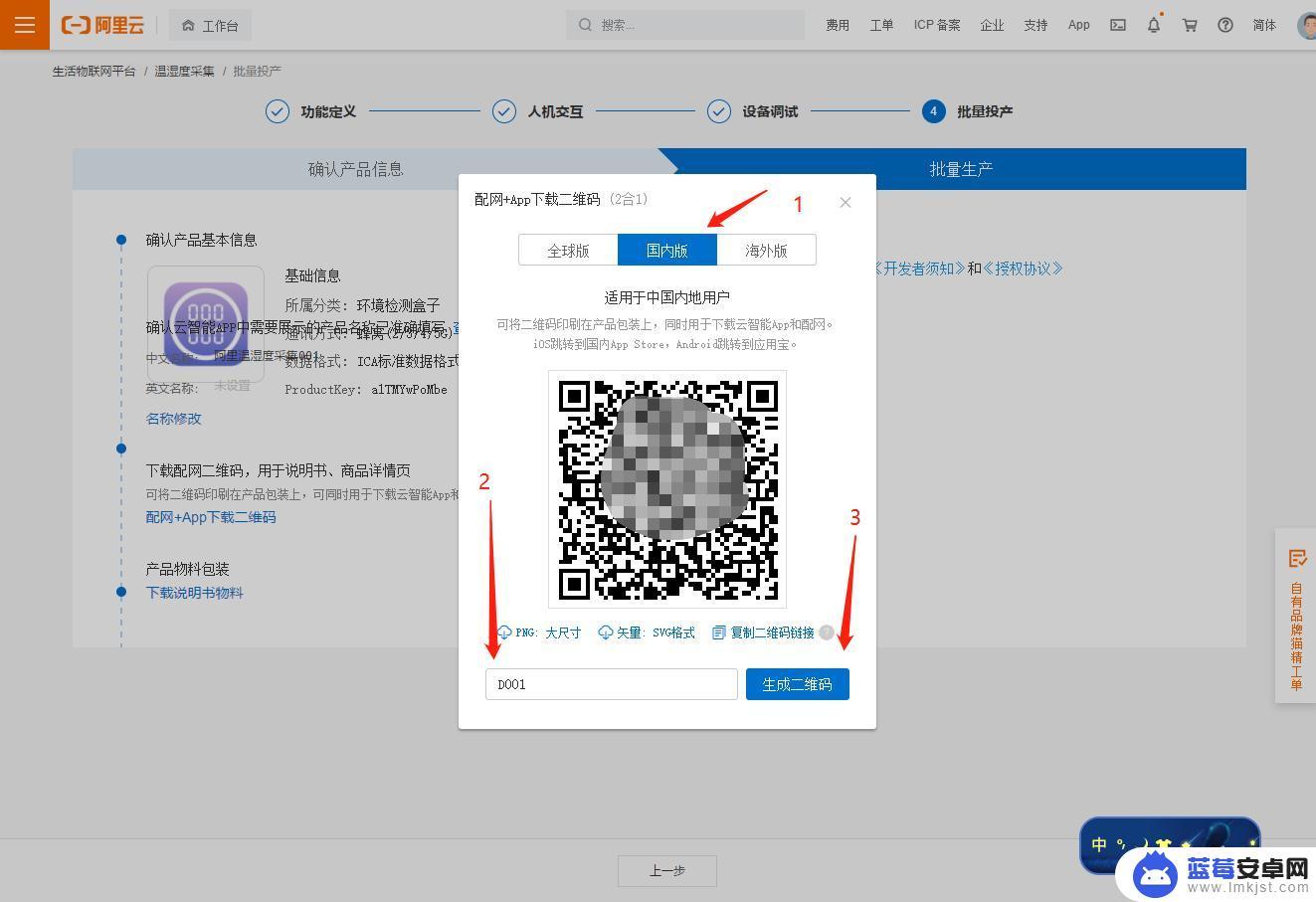Click the 人机交互 step check icon
This screenshot has height=902, width=1316.
click(x=504, y=111)
